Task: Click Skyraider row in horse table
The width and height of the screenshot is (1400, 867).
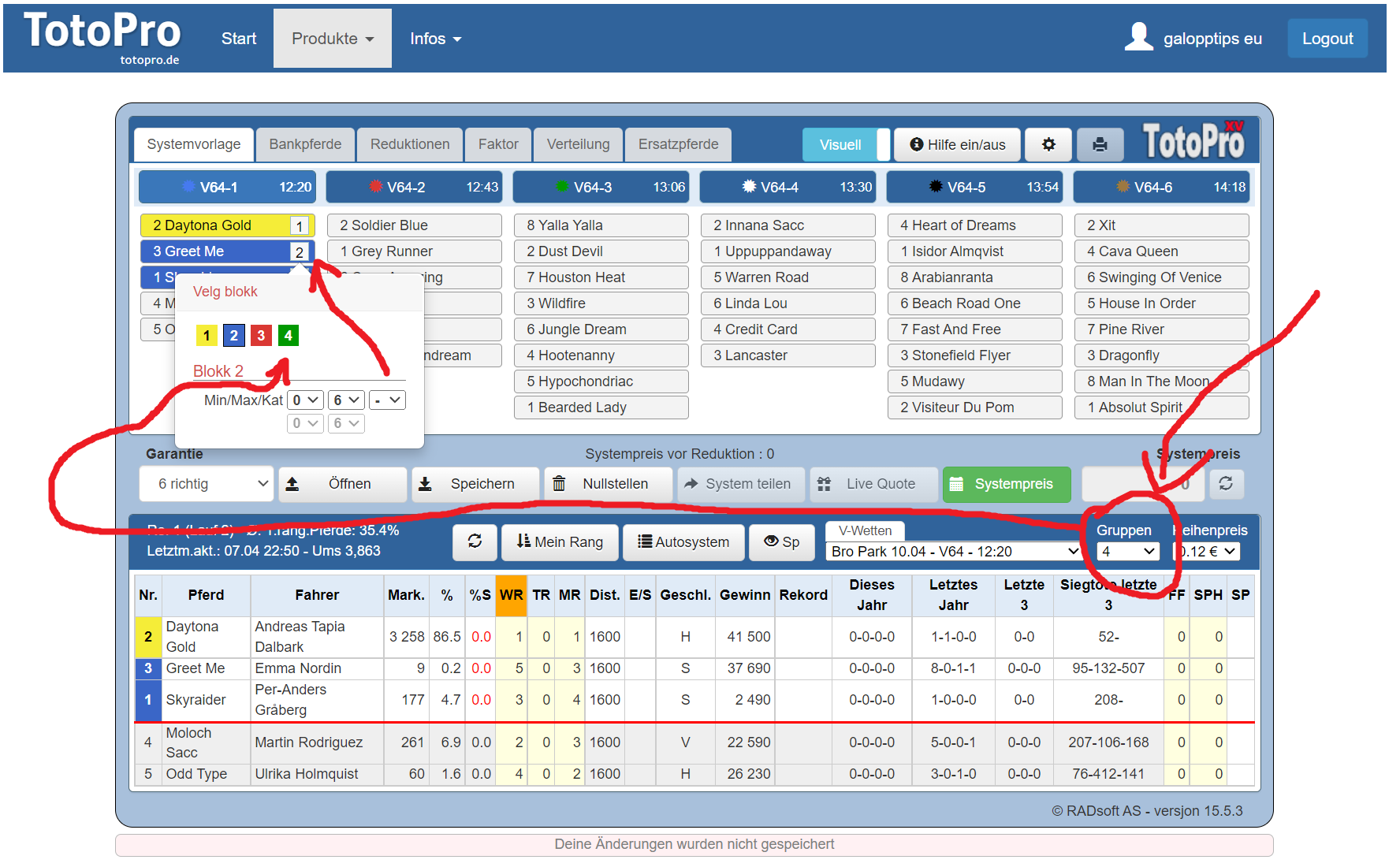Action: (694, 700)
